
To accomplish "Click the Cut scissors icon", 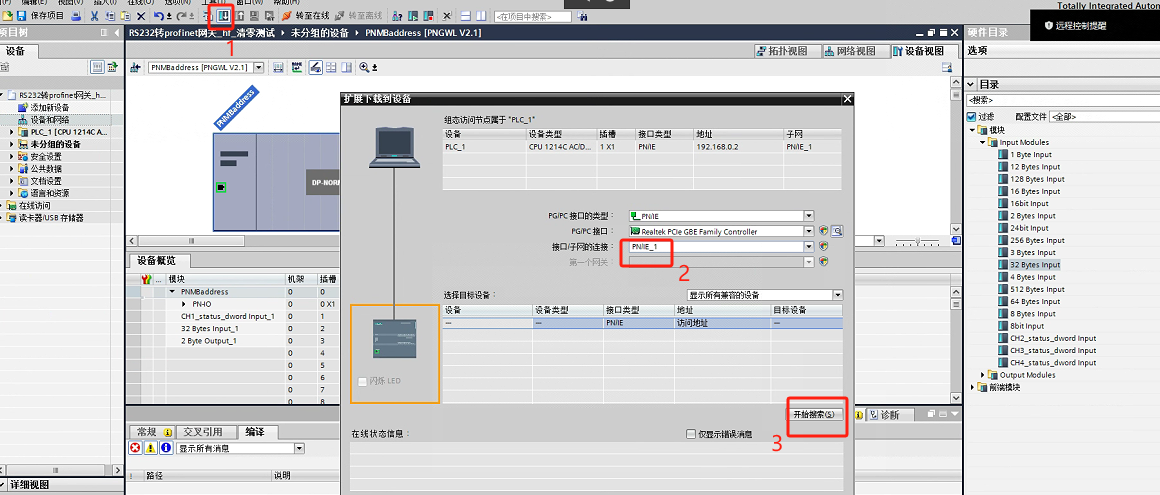I will [95, 15].
